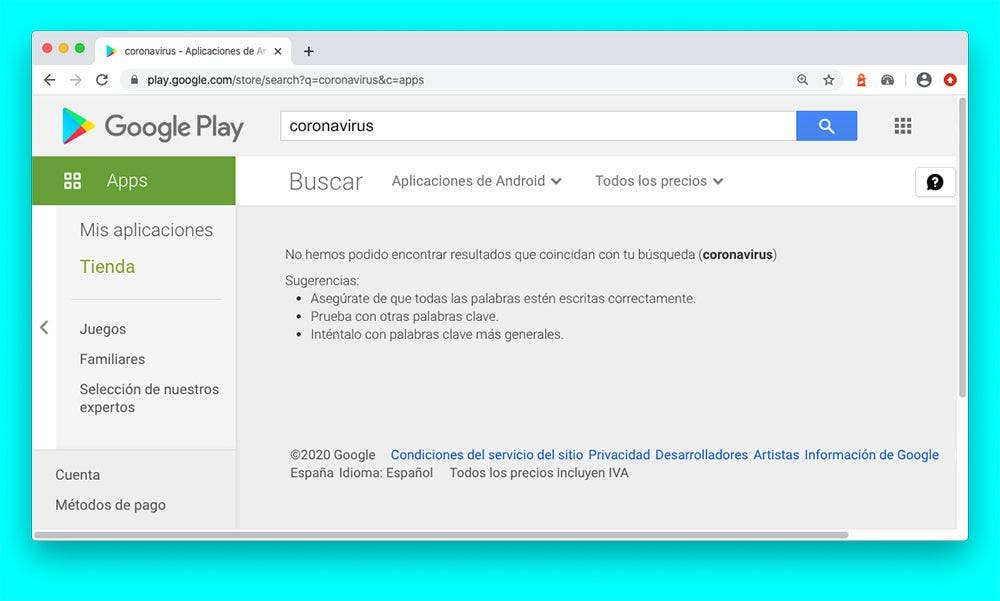Bookmark this page with the star icon

click(x=828, y=80)
